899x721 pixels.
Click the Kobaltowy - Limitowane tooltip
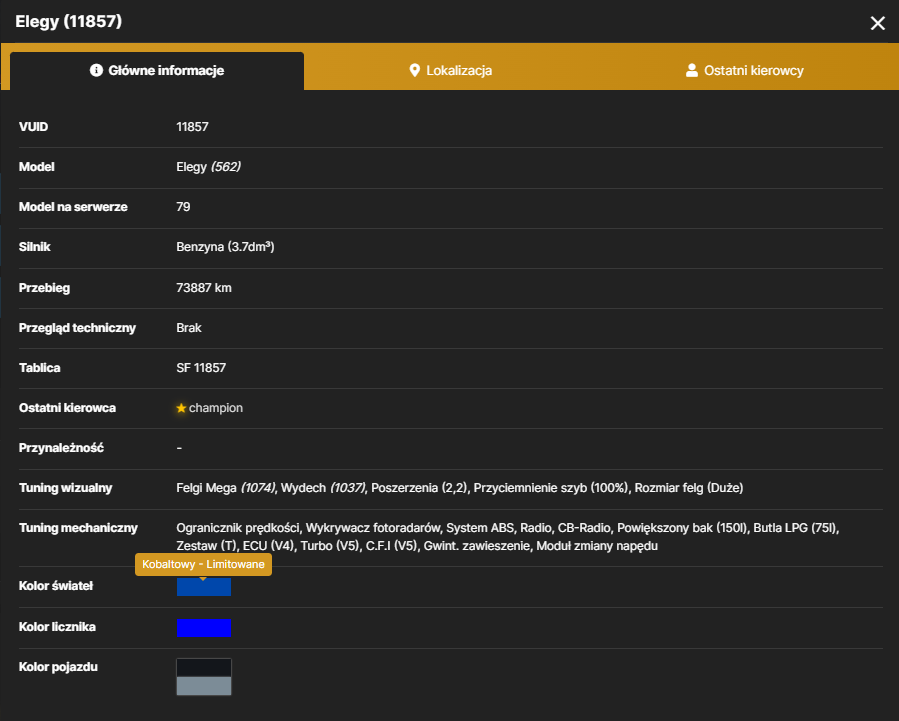204,565
